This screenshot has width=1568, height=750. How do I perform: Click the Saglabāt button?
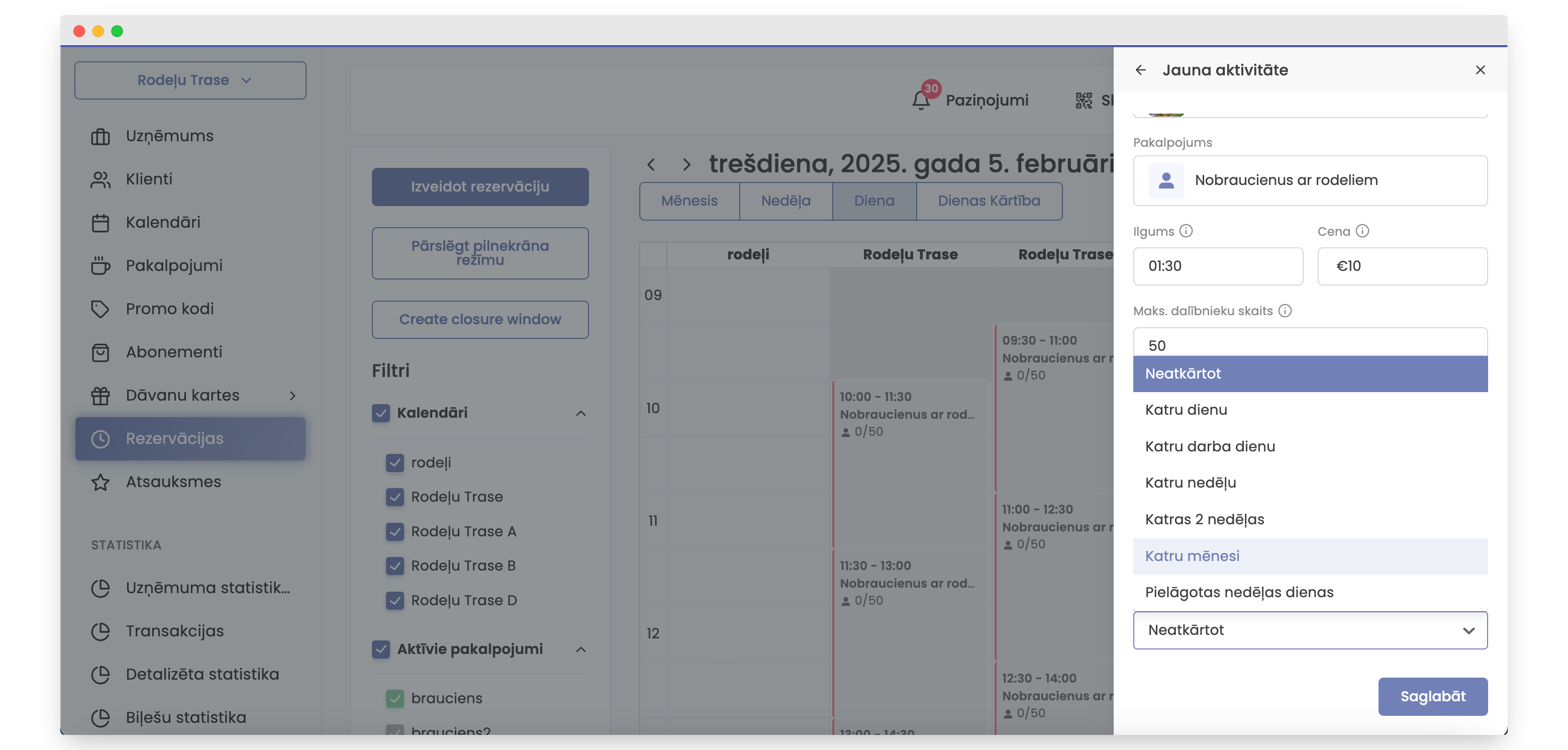click(x=1432, y=696)
